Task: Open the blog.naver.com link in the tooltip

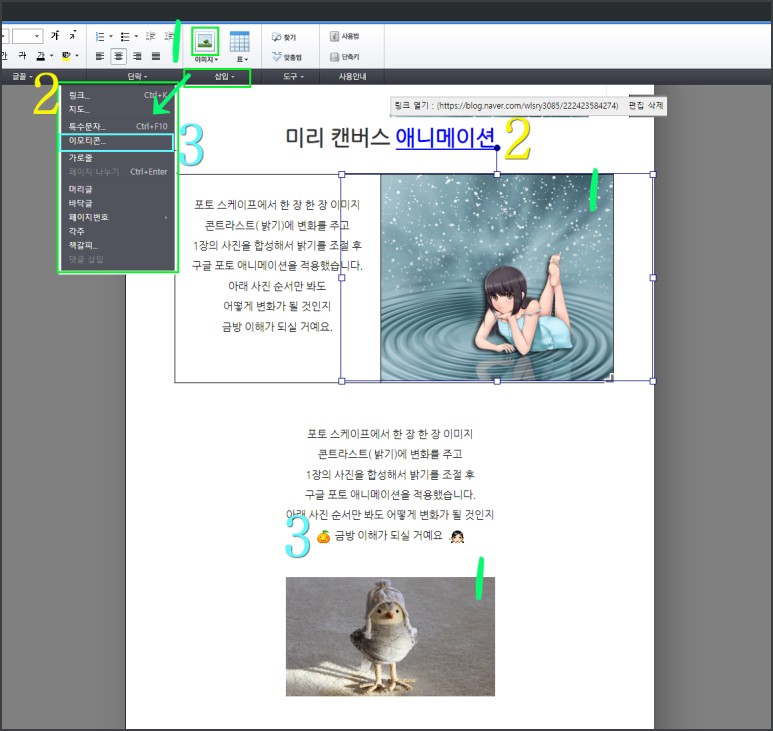Action: [527, 105]
